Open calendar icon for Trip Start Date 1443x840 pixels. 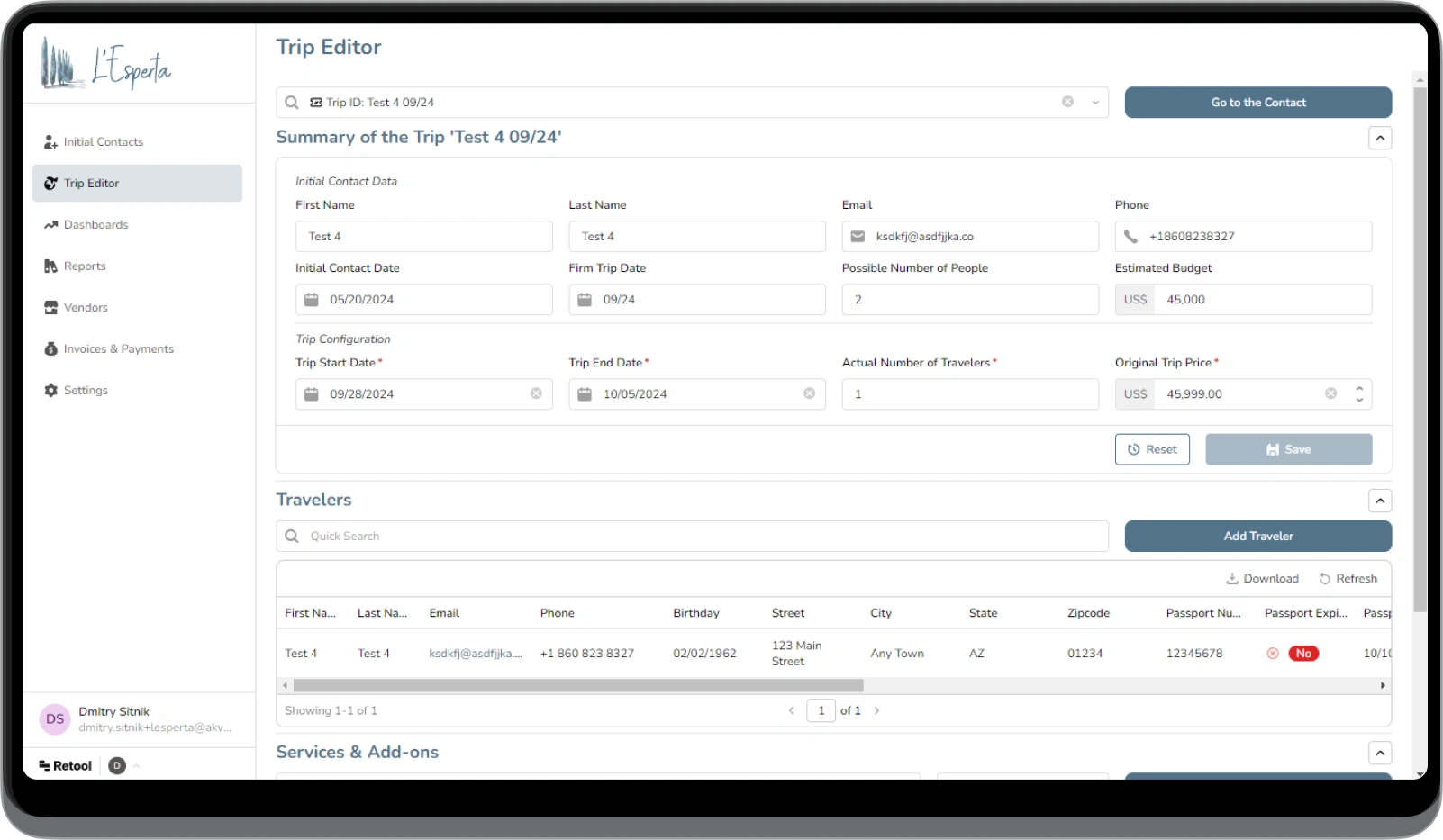coord(312,394)
